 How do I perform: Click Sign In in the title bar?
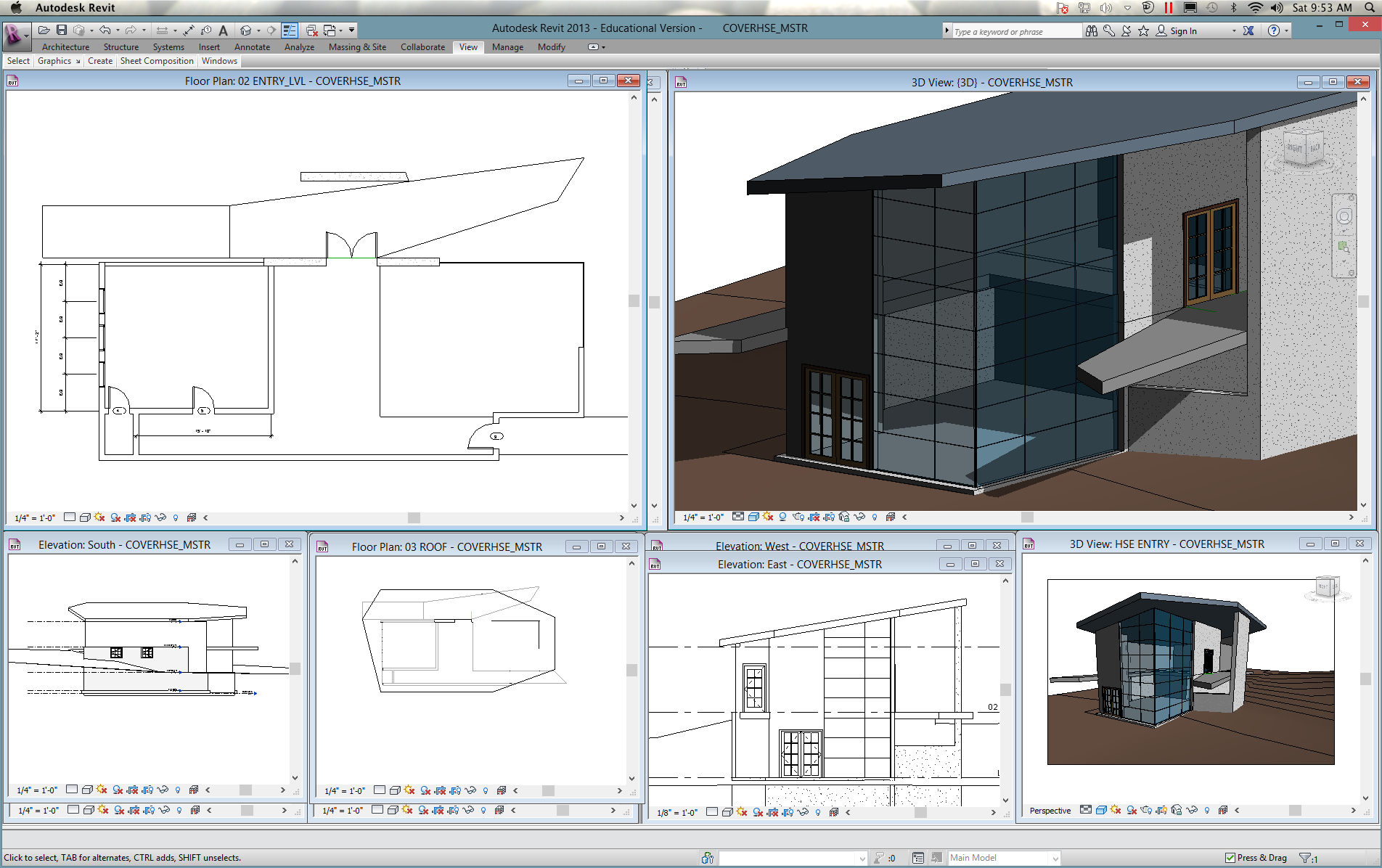[x=1183, y=31]
